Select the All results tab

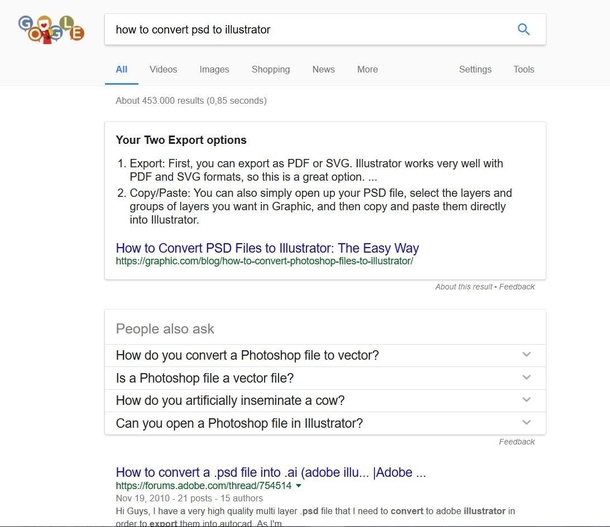(121, 69)
